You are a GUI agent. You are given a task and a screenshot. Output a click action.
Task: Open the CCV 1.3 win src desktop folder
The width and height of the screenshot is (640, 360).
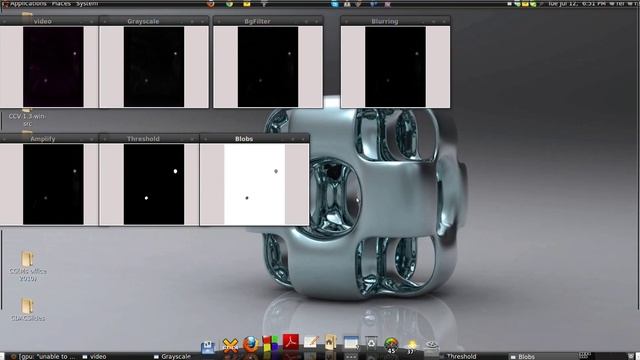27,116
